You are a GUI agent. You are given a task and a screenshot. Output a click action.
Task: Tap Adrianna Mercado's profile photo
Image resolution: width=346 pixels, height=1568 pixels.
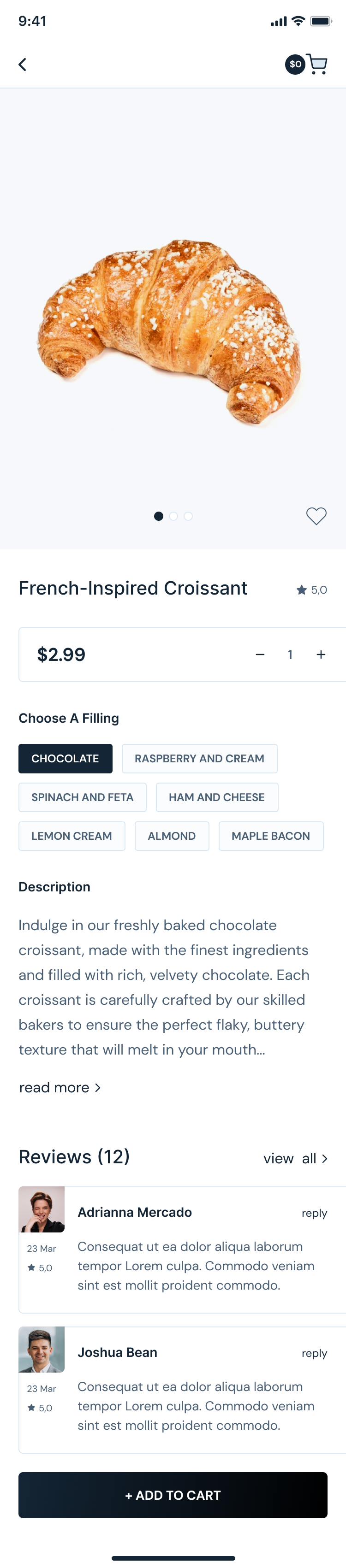pyautogui.click(x=42, y=1209)
